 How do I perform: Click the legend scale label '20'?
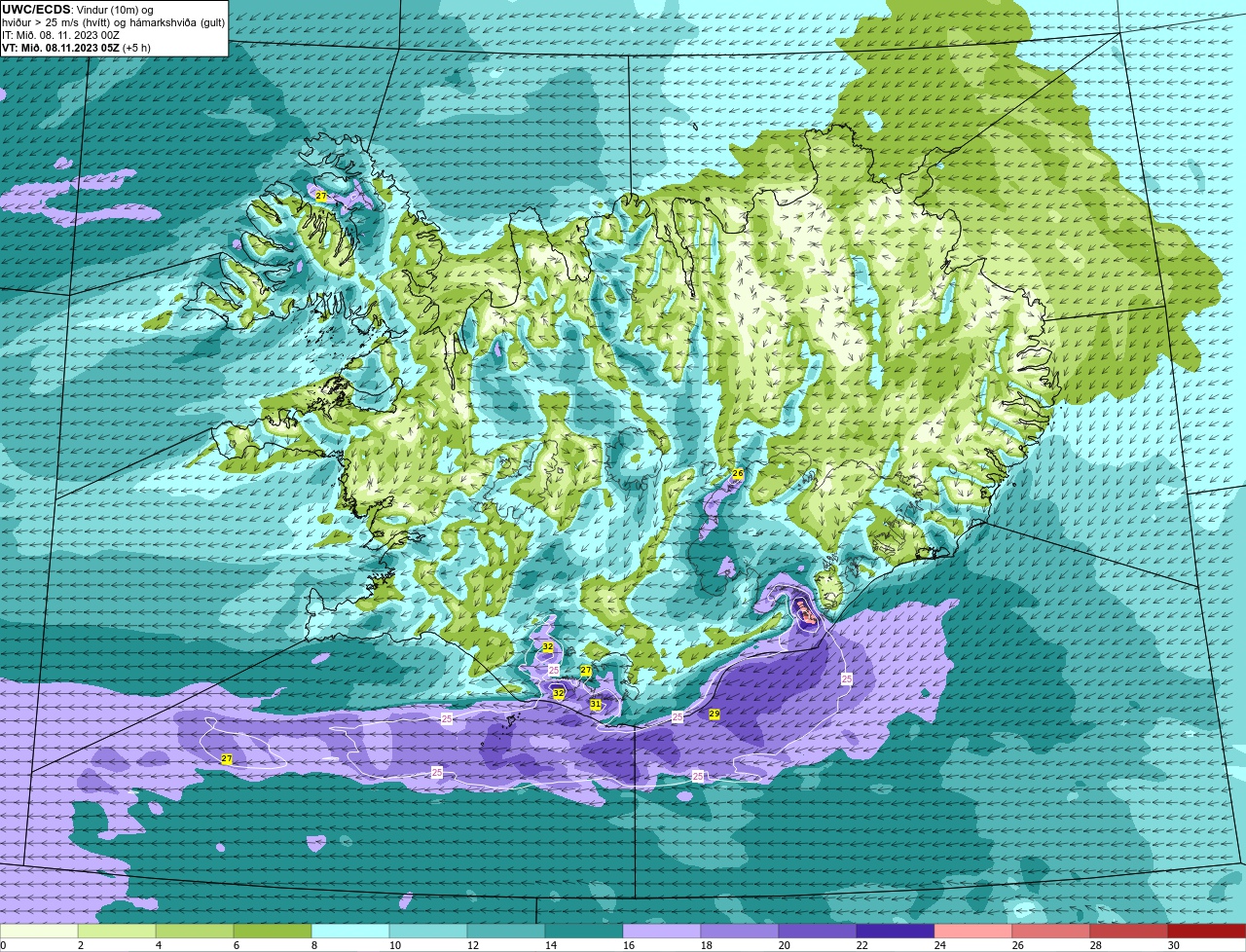[784, 945]
